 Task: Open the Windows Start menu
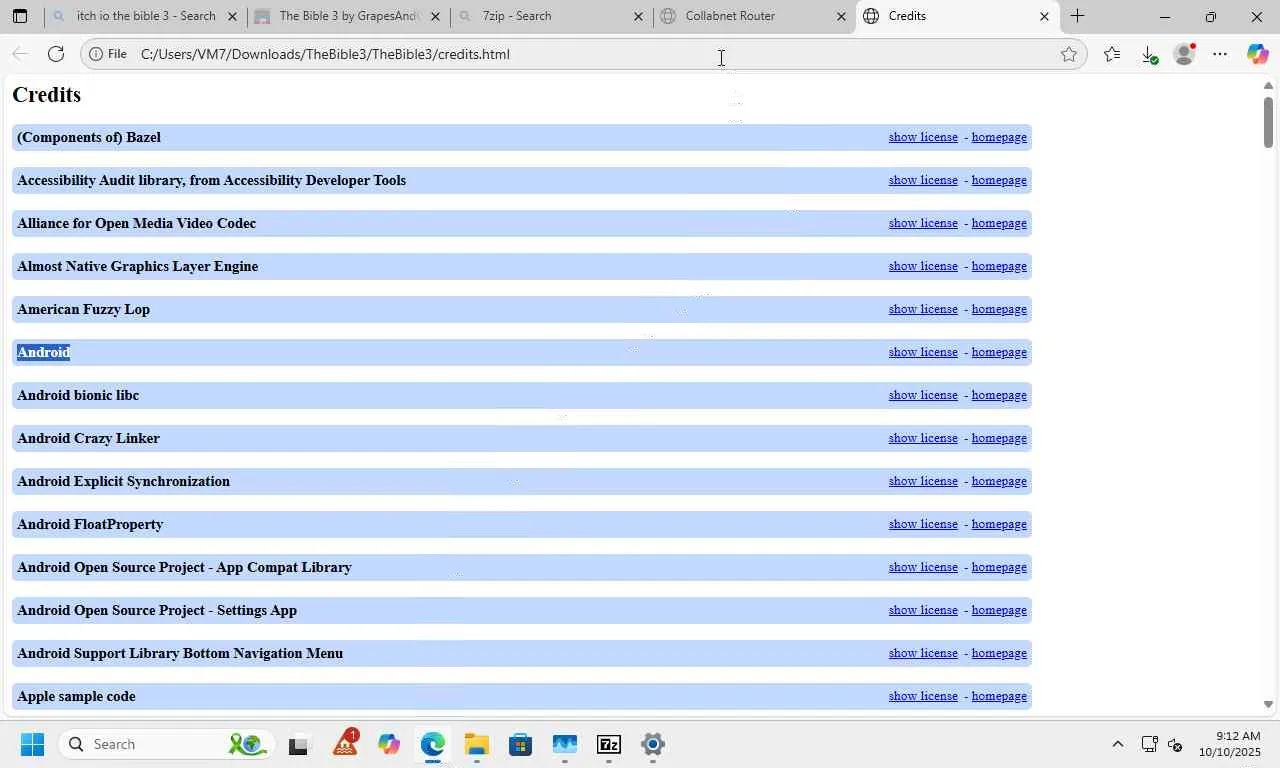32,744
